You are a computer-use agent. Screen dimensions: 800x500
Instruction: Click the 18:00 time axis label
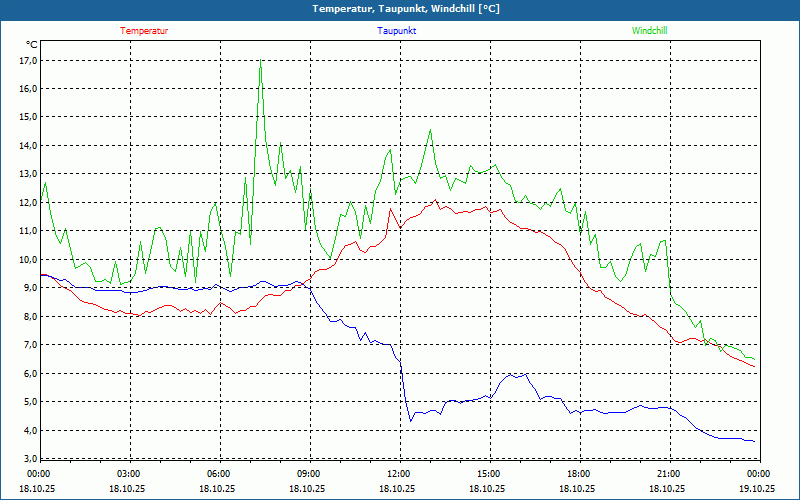click(x=578, y=474)
